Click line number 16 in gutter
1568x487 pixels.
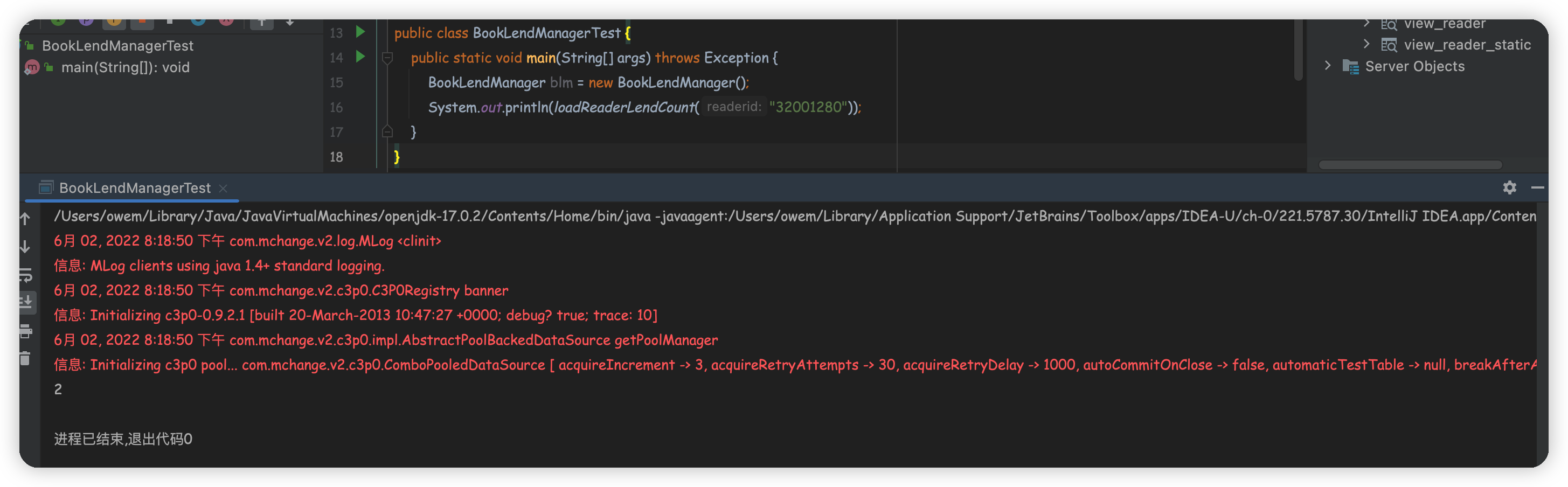(336, 108)
